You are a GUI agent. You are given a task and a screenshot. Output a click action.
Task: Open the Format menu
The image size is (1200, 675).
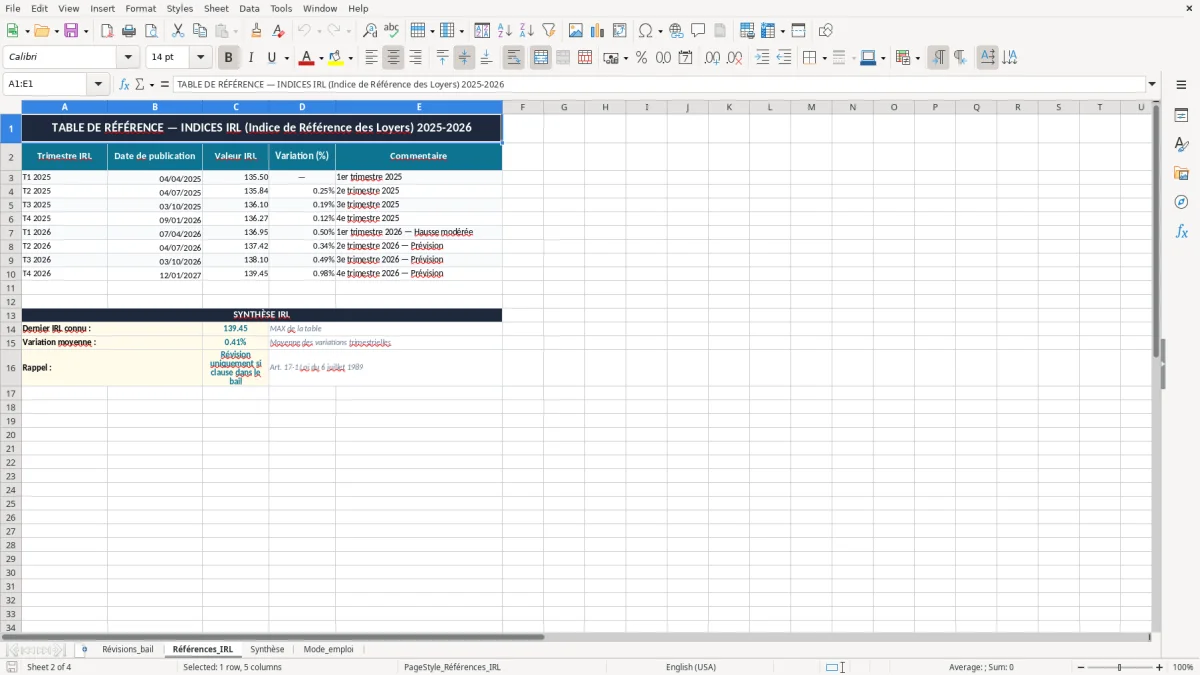[140, 8]
